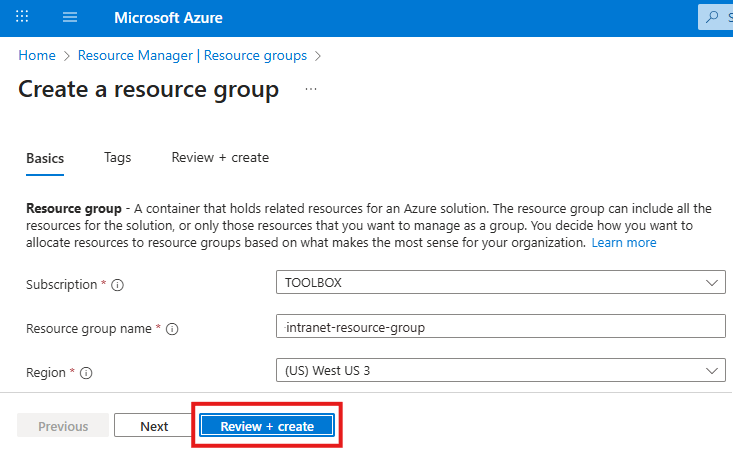Show info tooltip for Region

tap(86, 373)
